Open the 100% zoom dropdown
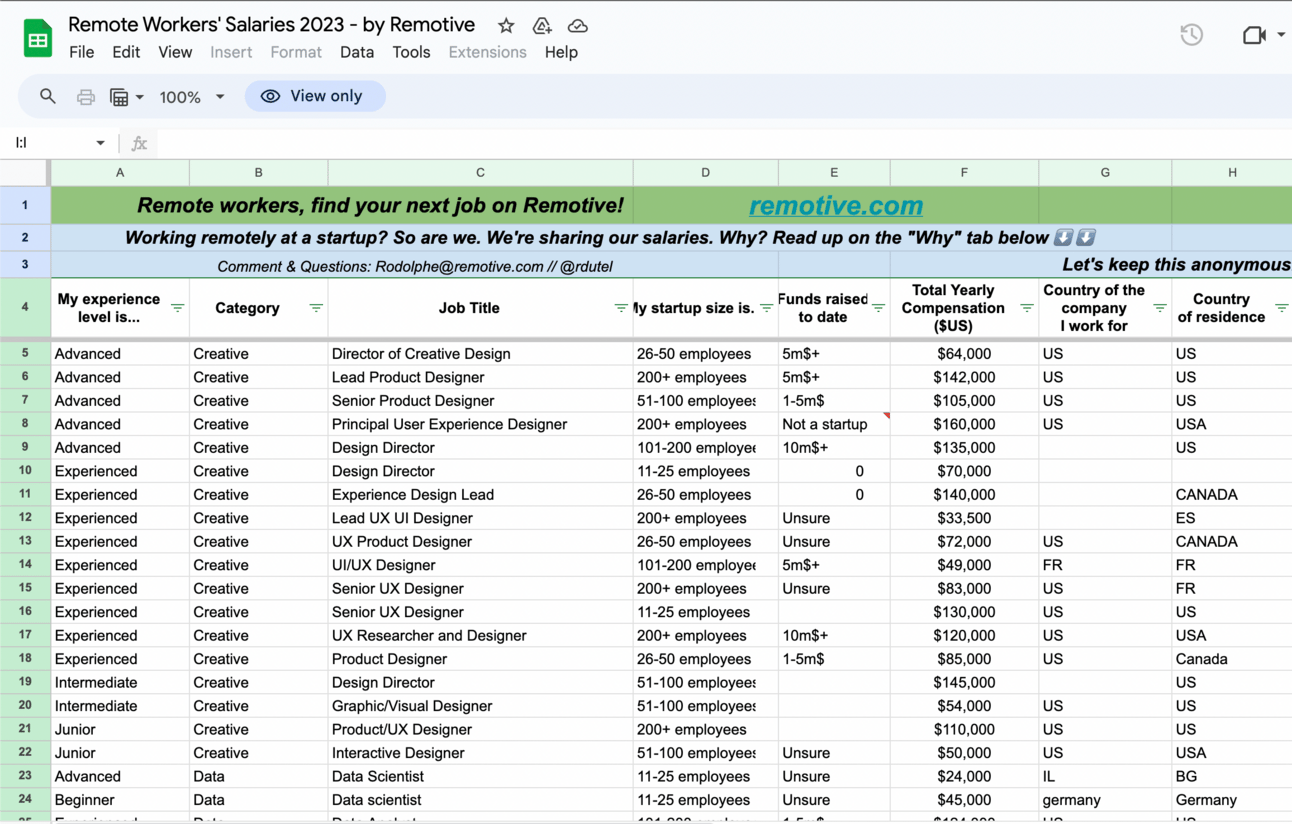The height and width of the screenshot is (824, 1292). pos(192,97)
